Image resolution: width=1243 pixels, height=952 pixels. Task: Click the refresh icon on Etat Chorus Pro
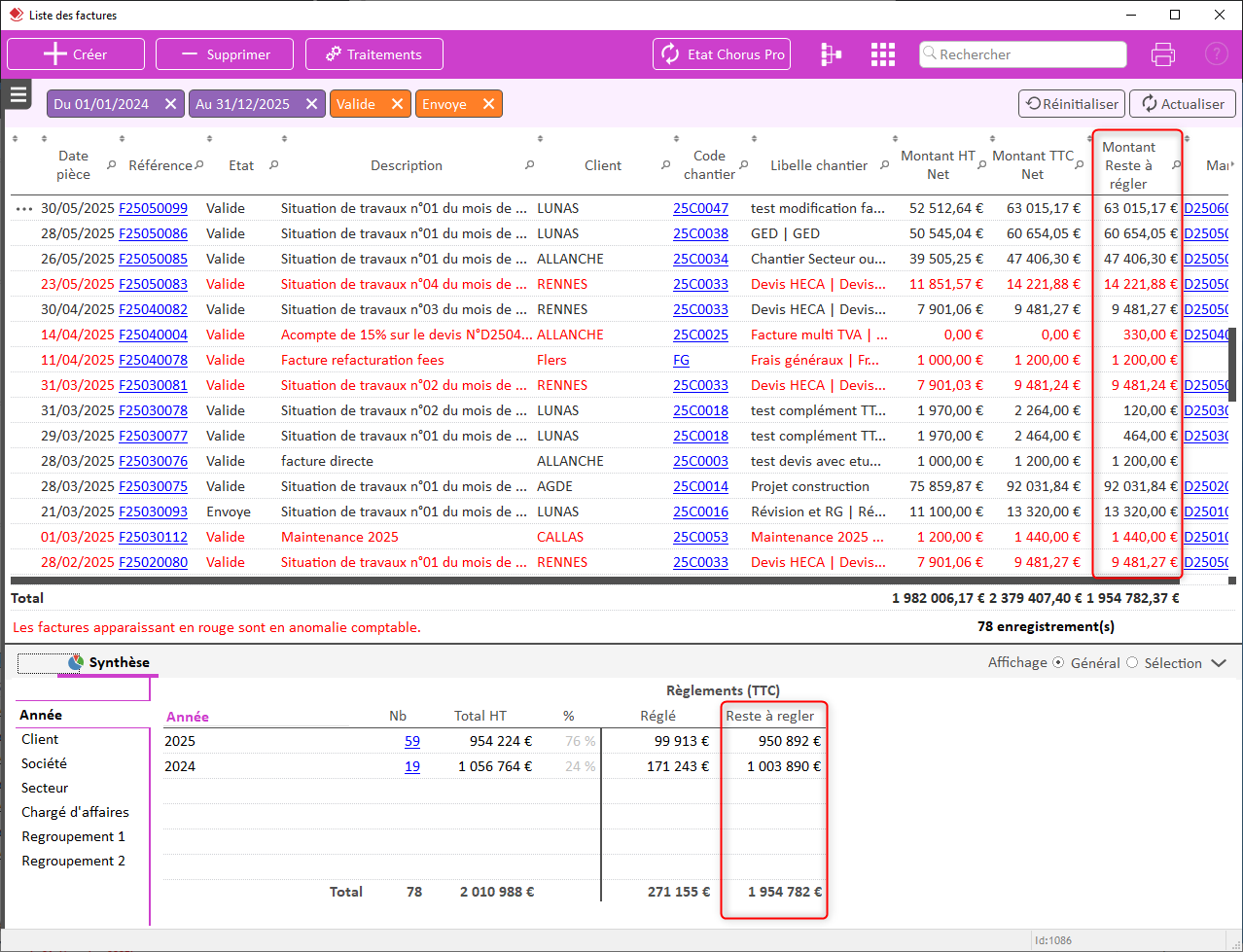(670, 53)
